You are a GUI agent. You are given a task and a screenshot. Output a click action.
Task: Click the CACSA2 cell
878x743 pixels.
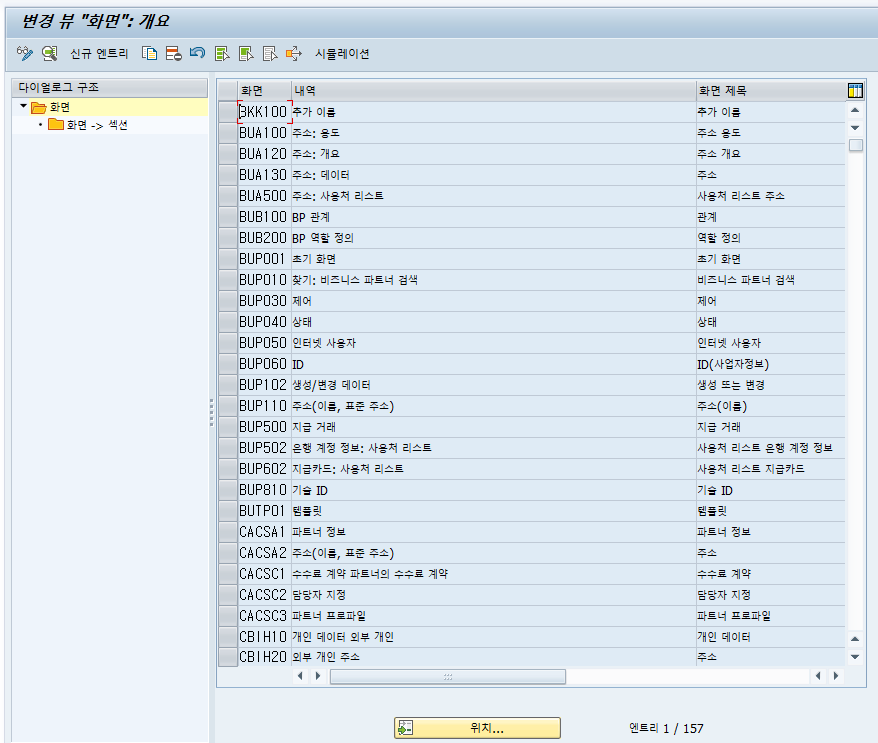coord(264,553)
